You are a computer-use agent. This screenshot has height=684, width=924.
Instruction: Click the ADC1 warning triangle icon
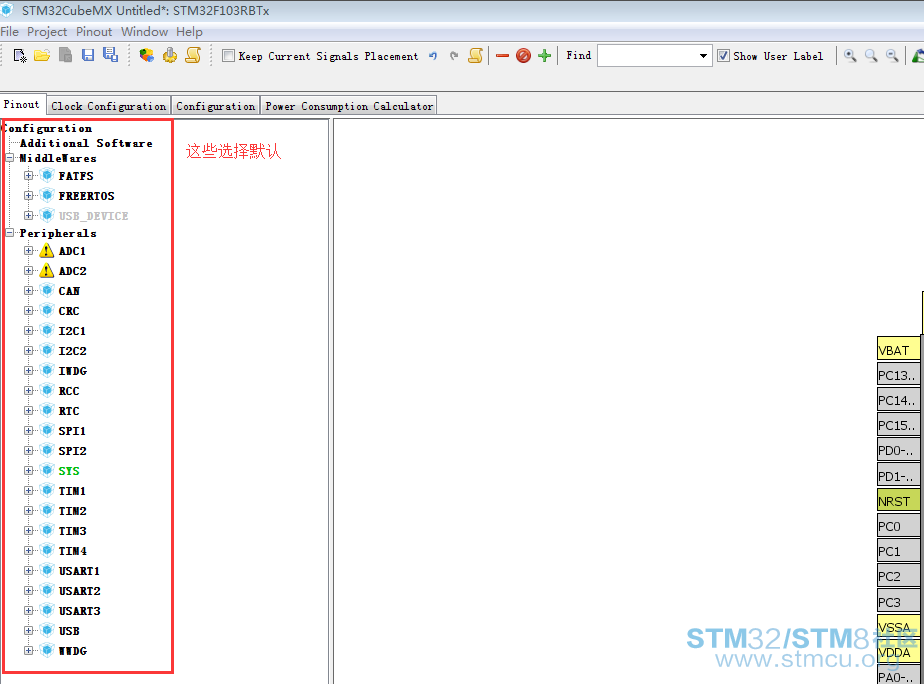[x=47, y=251]
